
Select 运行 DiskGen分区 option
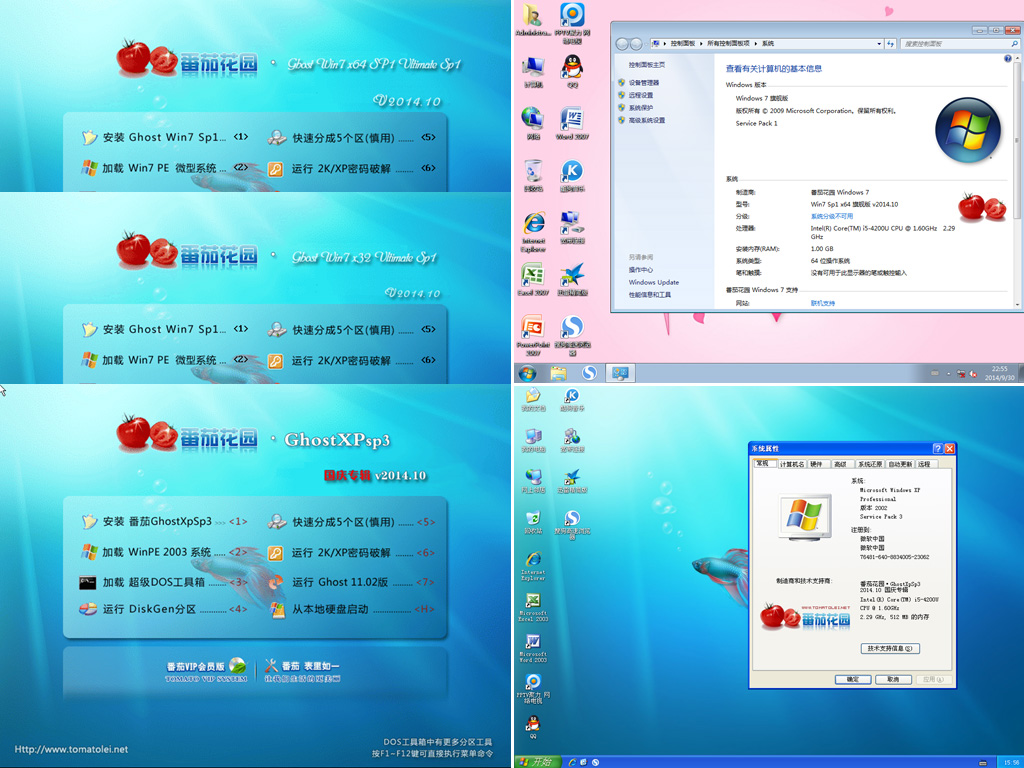(163, 609)
